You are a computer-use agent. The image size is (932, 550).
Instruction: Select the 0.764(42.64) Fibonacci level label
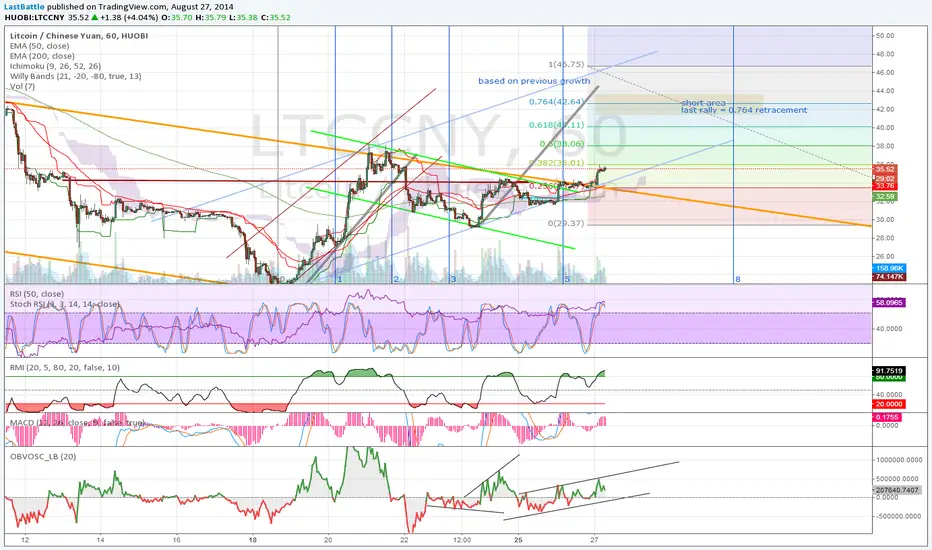556,102
